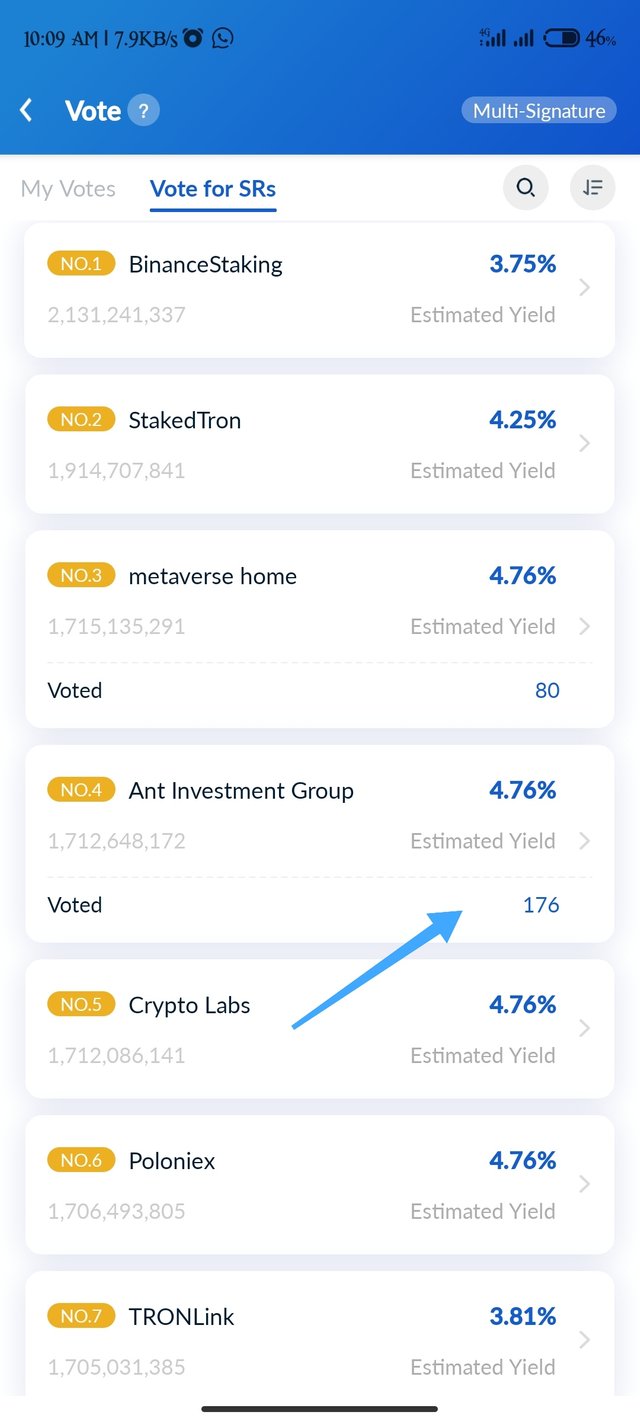640x1422 pixels.
Task: Expand the Crypto Labs entry chevron
Action: coord(585,1029)
